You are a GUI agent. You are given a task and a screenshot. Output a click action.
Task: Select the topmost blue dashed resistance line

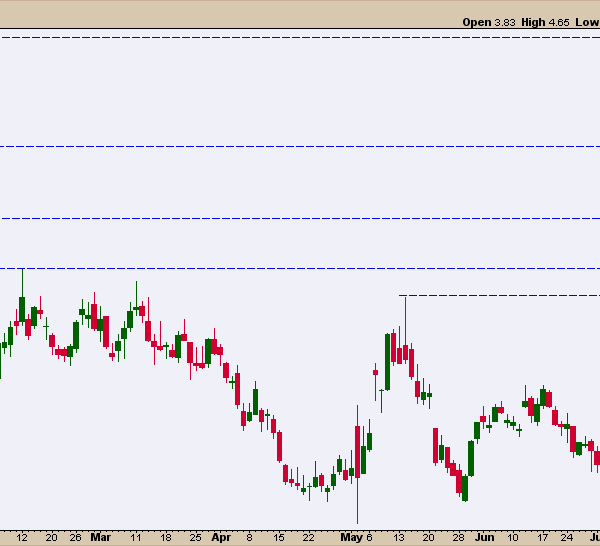[x=300, y=37]
